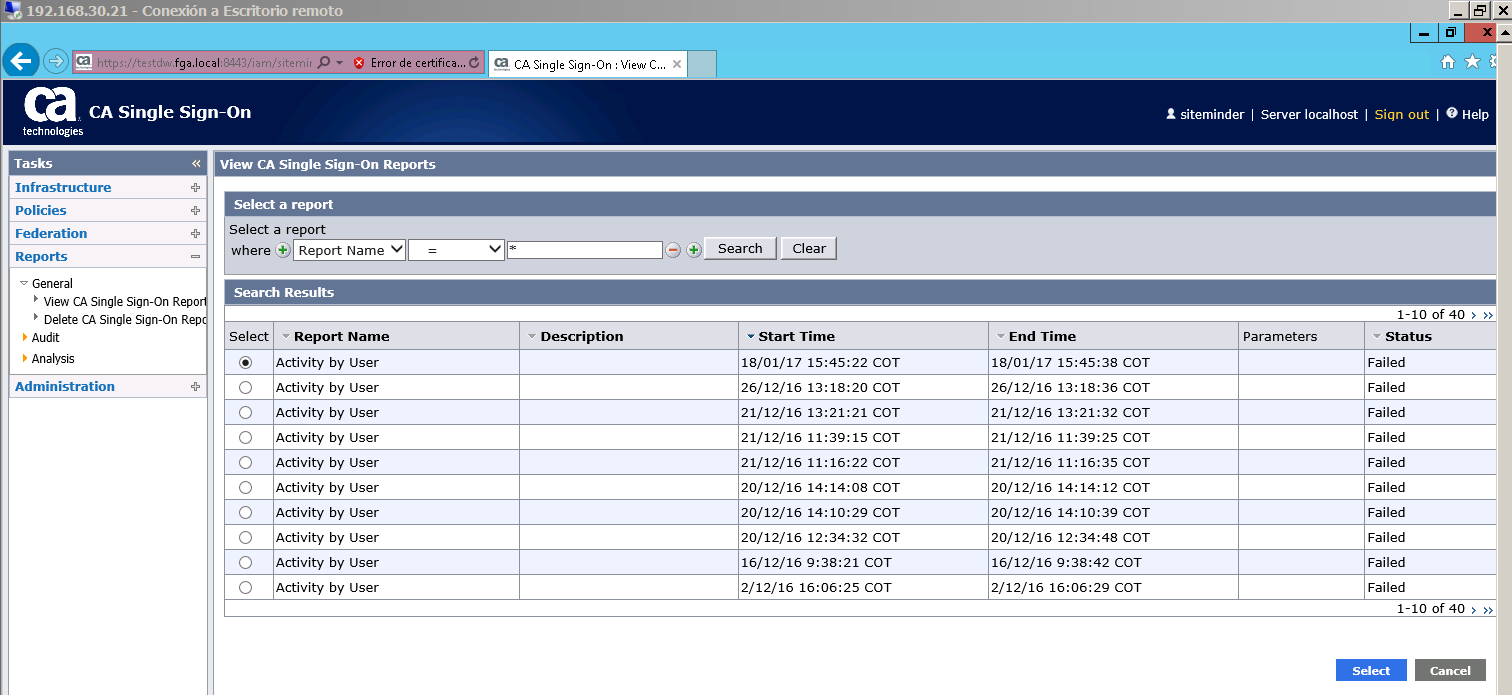Click the refresh icon in the address bar
1512x695 pixels.
click(x=474, y=63)
